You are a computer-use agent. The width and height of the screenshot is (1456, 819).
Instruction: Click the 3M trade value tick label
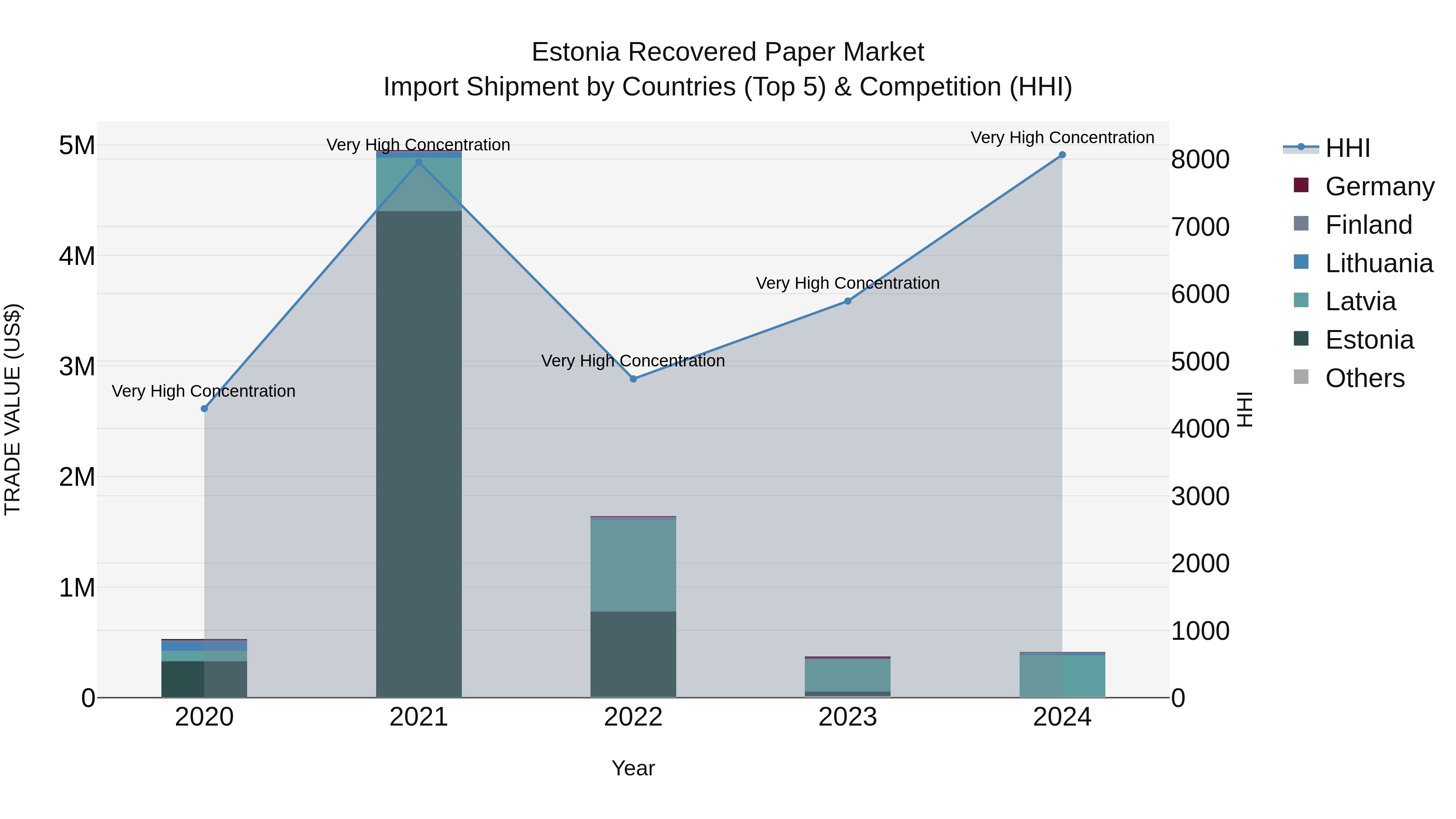click(x=77, y=366)
